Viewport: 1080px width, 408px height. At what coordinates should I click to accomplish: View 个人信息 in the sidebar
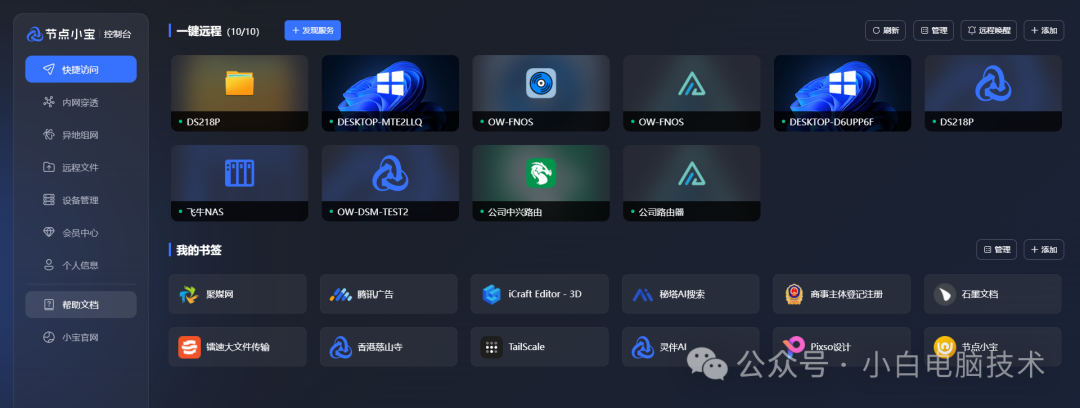(x=81, y=265)
